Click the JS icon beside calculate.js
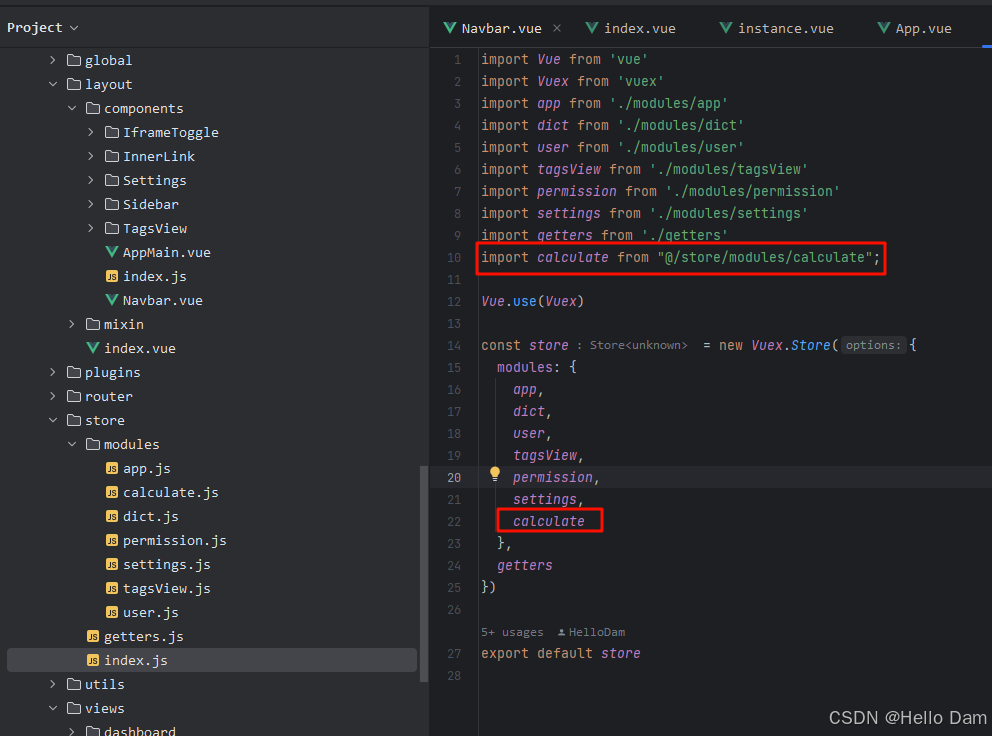This screenshot has height=736, width=992. (x=112, y=492)
